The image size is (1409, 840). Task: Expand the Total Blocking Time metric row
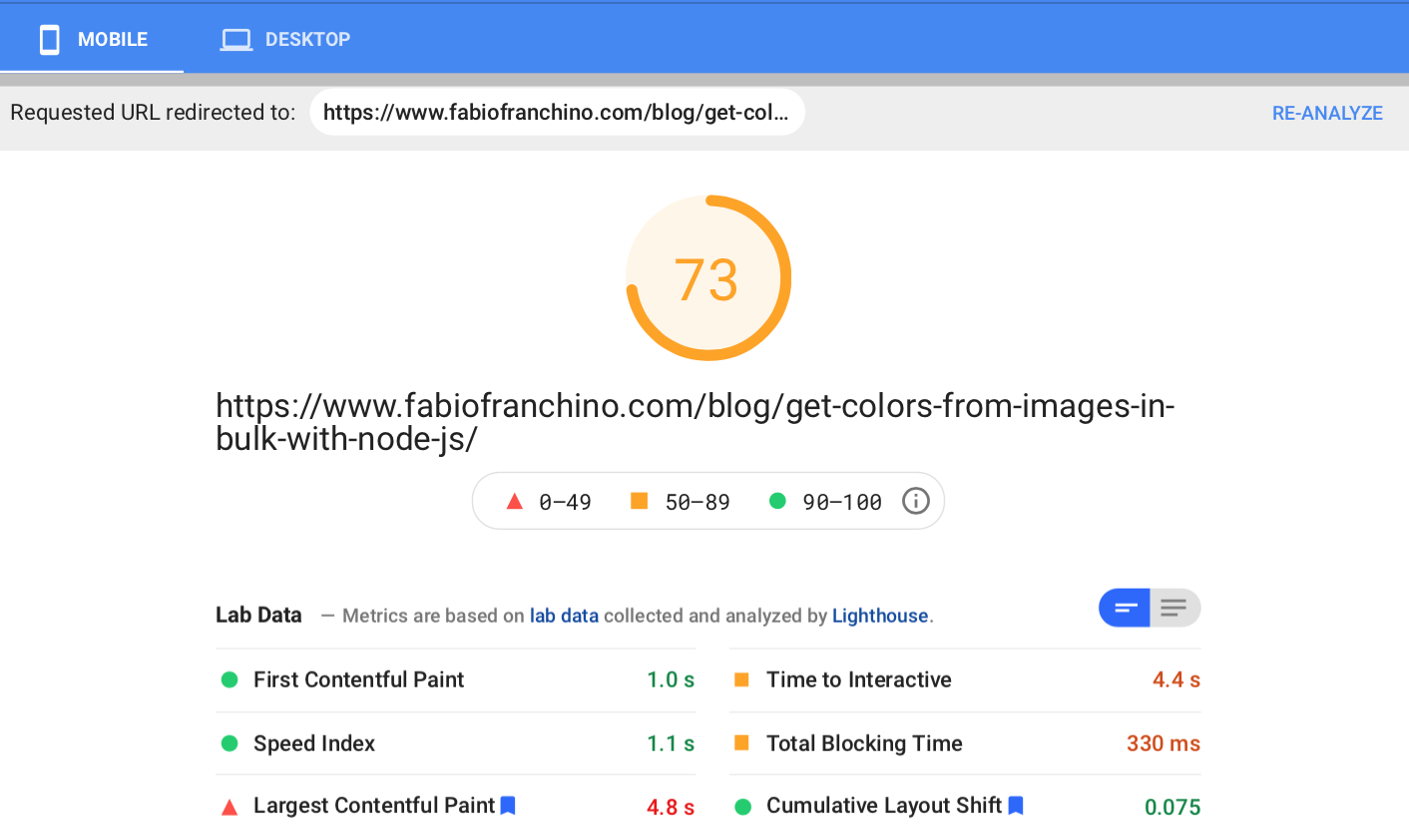[x=964, y=743]
